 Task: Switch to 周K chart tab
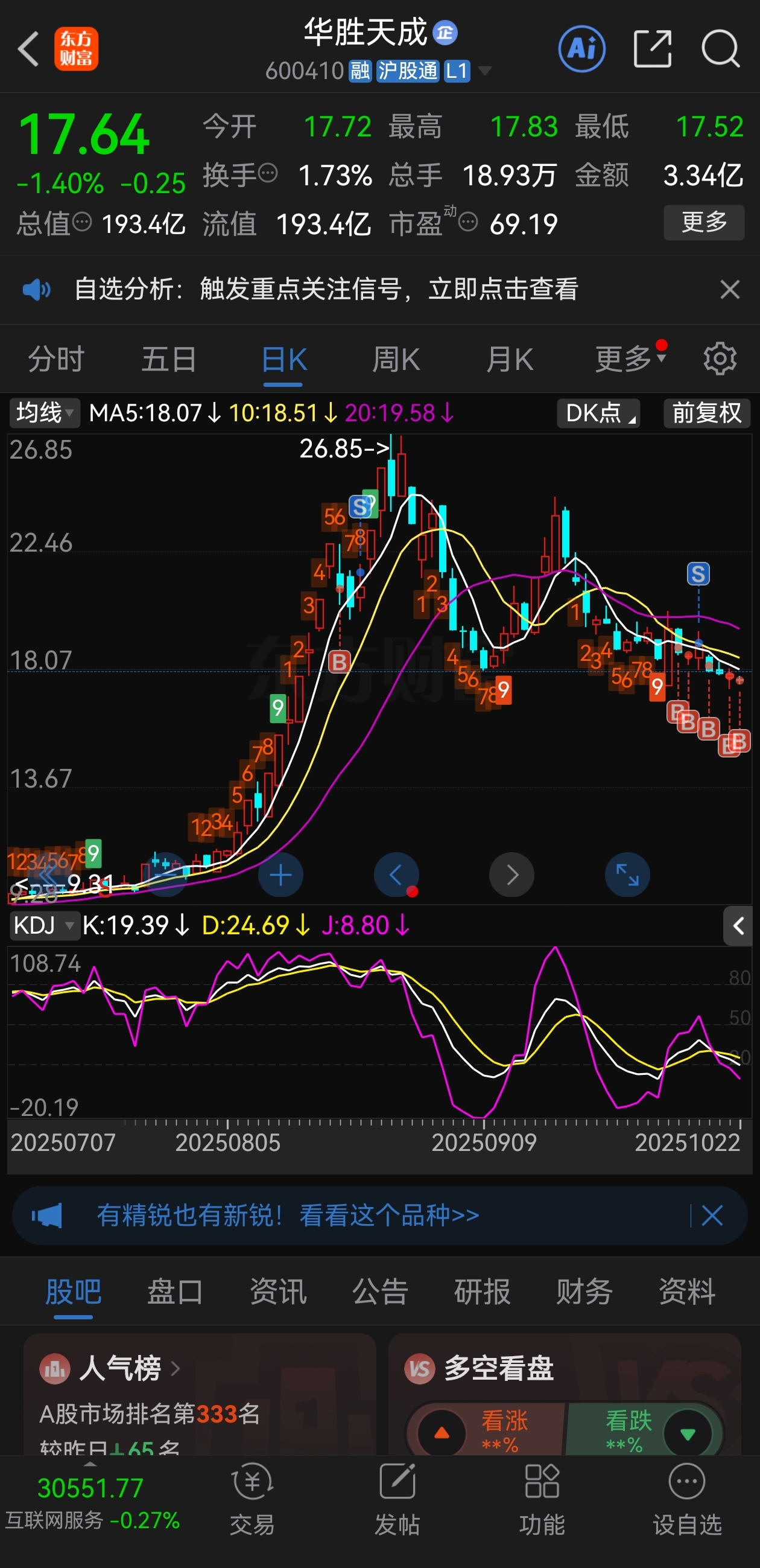pyautogui.click(x=396, y=359)
